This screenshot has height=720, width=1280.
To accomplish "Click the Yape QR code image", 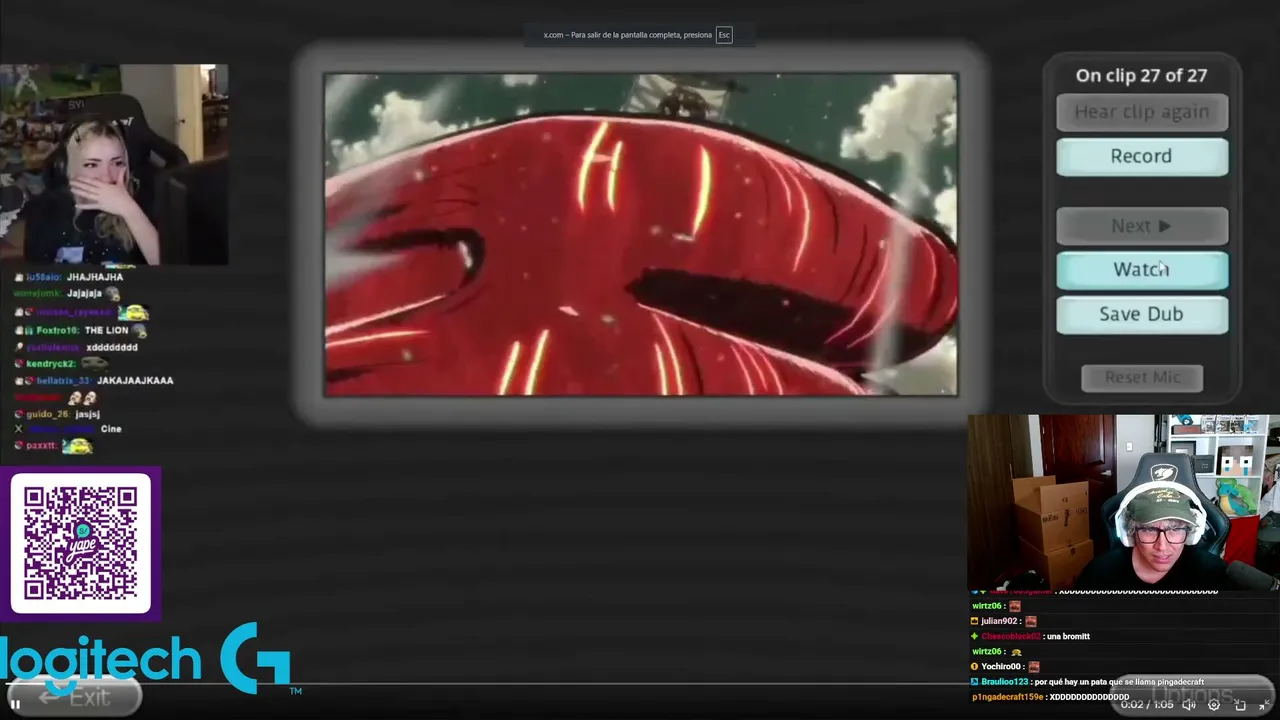I will [81, 543].
